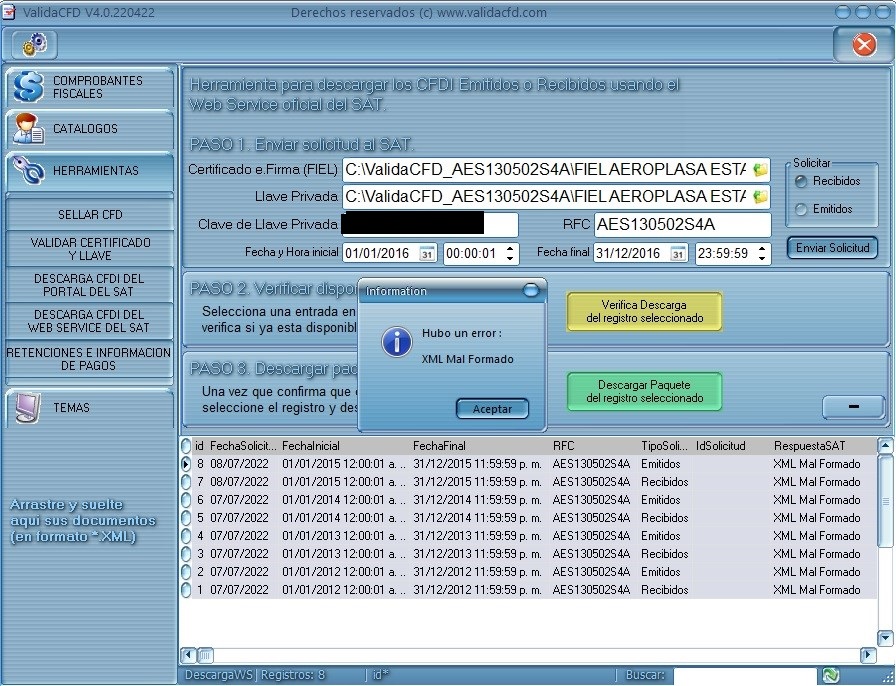
Task: Click the Comprobantes Fiscales dollar icon
Action: coord(28,87)
